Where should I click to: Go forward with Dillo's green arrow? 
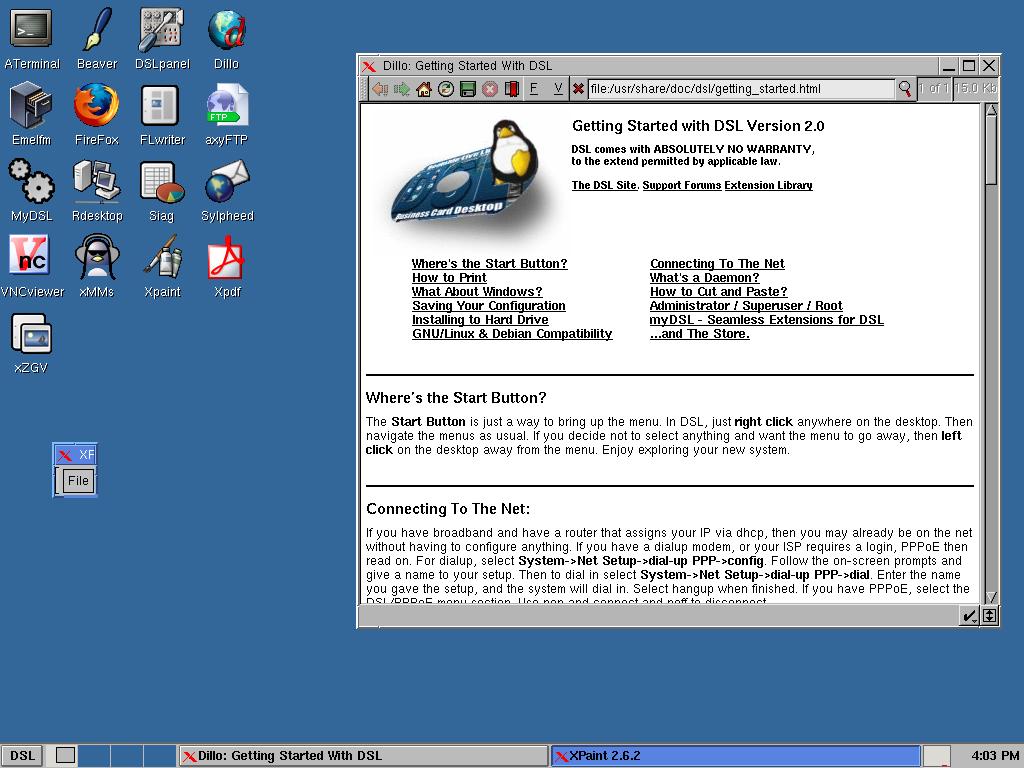point(402,89)
